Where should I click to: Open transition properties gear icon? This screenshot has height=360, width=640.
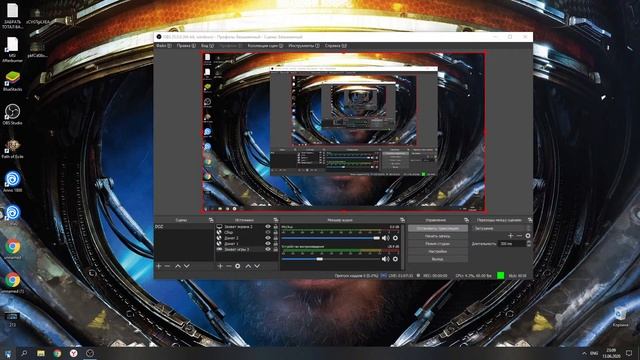coord(528,236)
